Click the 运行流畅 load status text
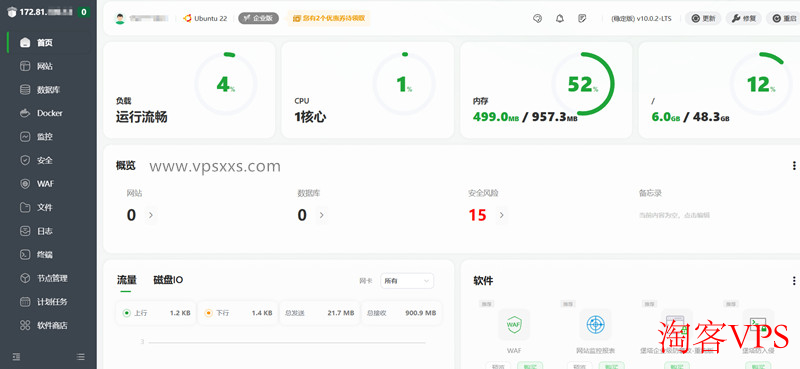Viewport: 800px width, 369px height. click(x=141, y=117)
